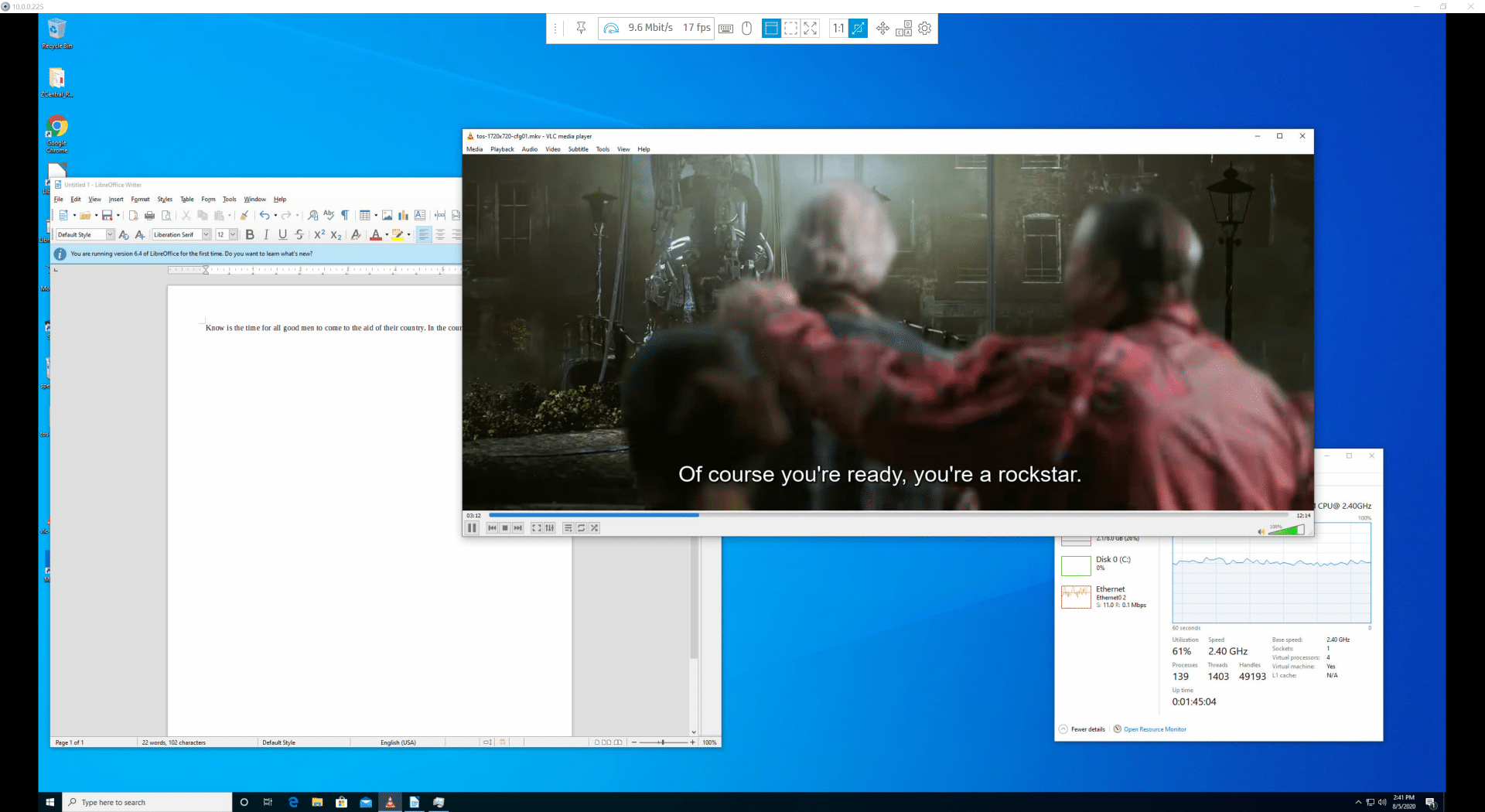Expand the Insert Table dropdown arrow

(x=376, y=216)
